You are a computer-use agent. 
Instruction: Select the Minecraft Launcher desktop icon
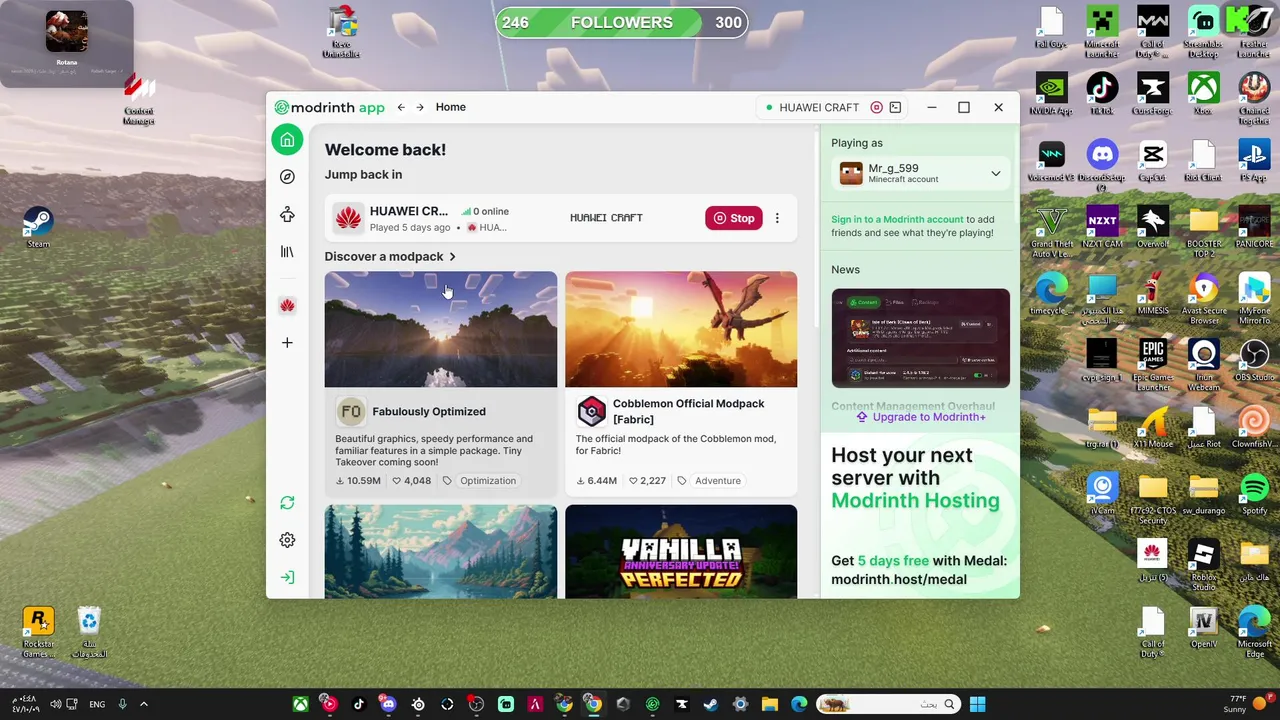tap(1101, 33)
